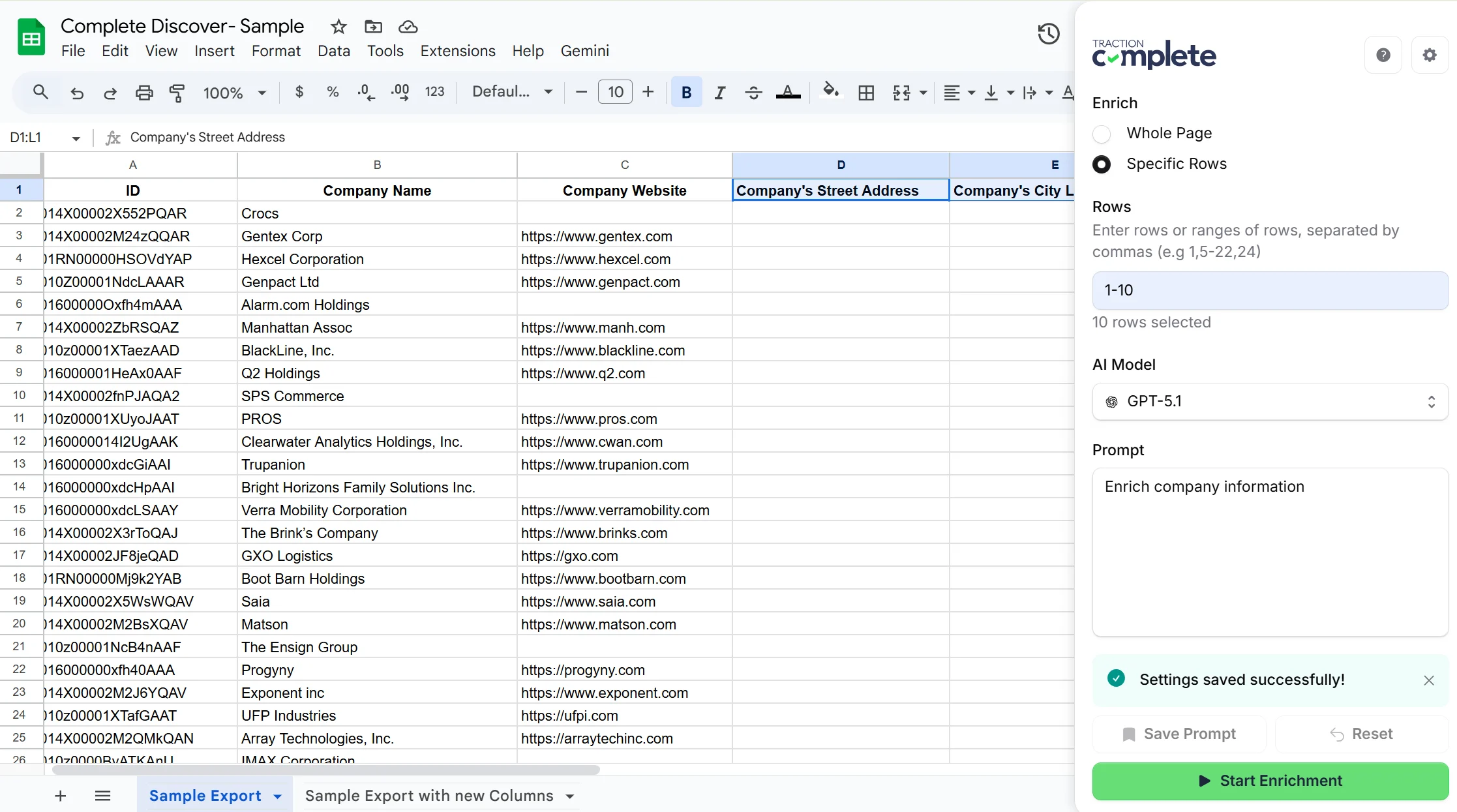Screen dimensions: 1457x812
Task: Click the Save Prompt button
Action: click(x=1179, y=734)
